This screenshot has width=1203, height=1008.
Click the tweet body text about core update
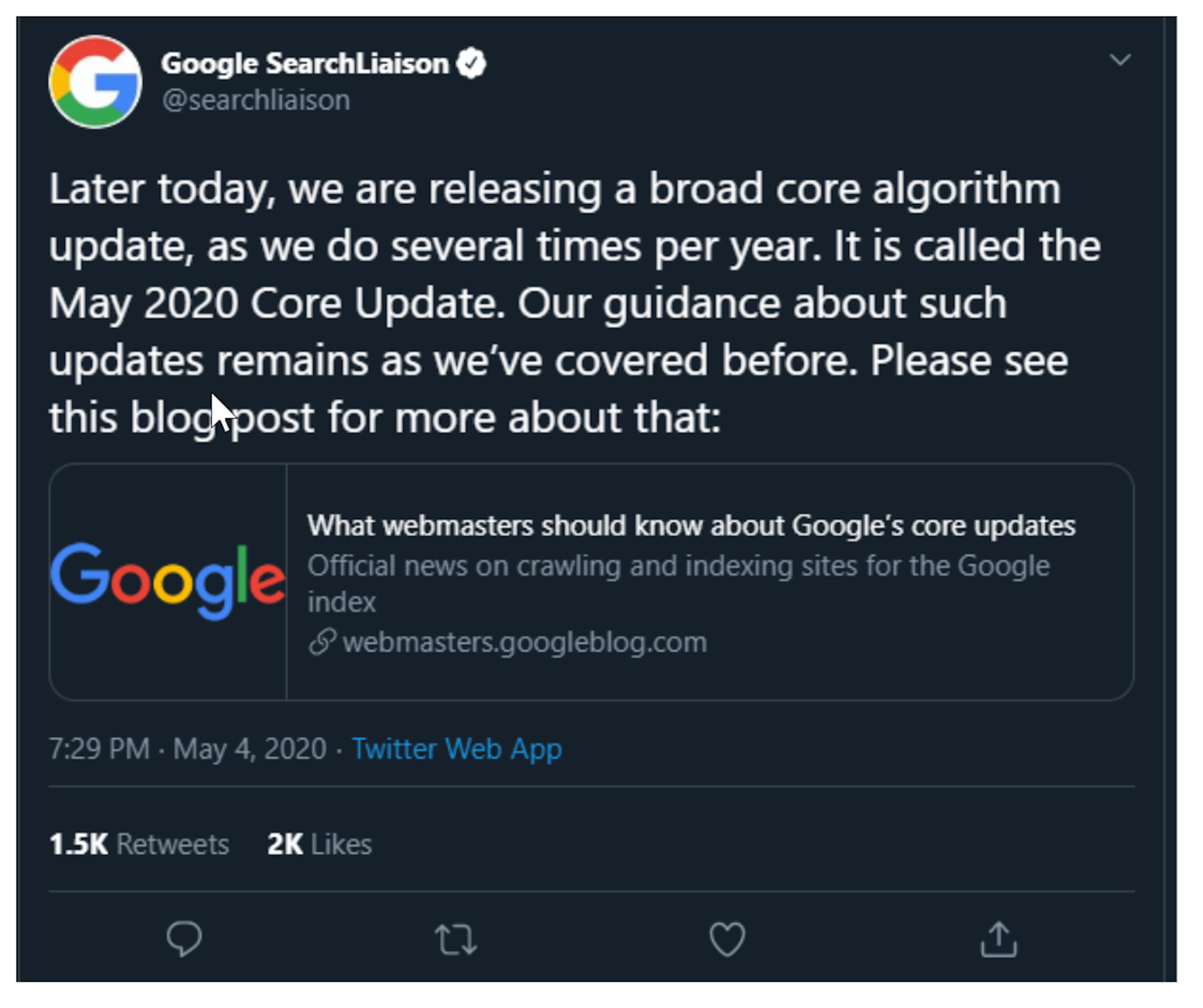coord(573,303)
